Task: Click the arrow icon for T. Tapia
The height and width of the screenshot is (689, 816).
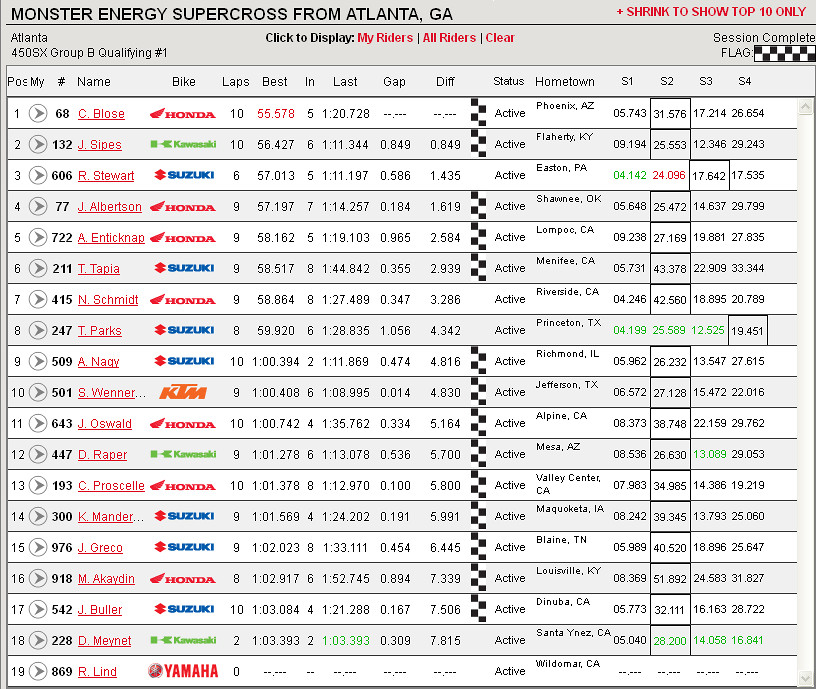Action: (37, 269)
